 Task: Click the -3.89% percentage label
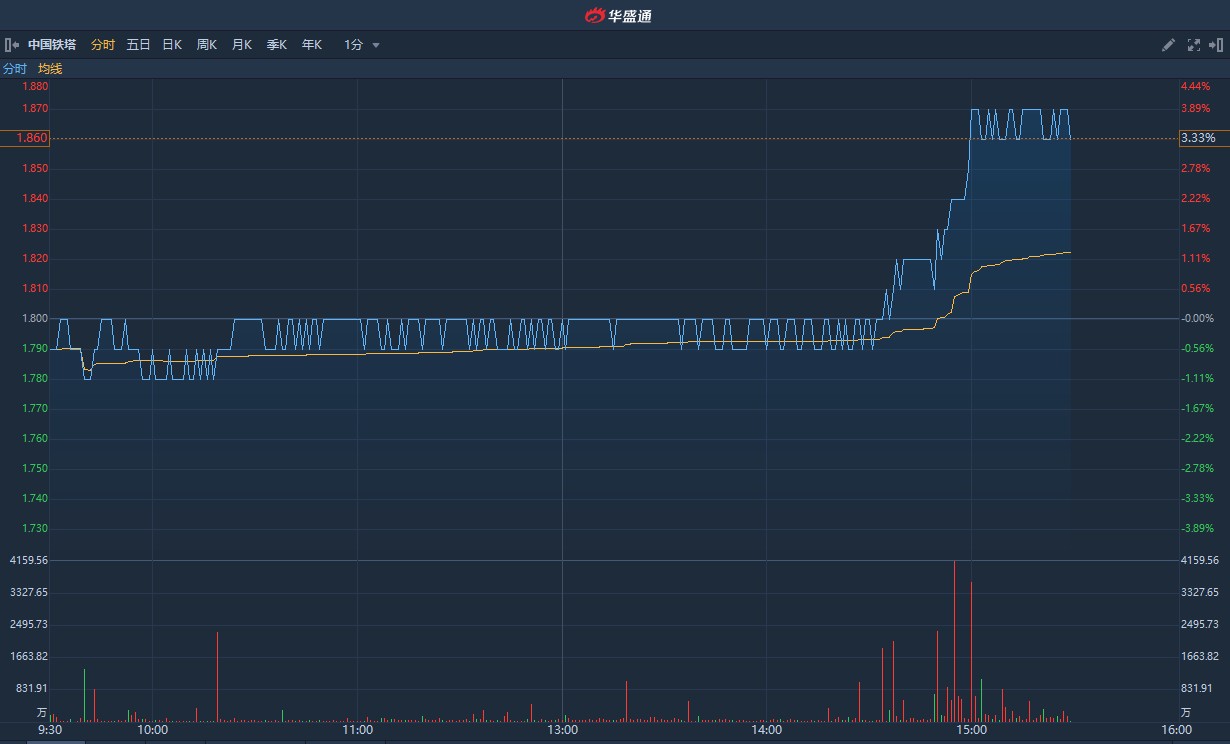(1197, 528)
